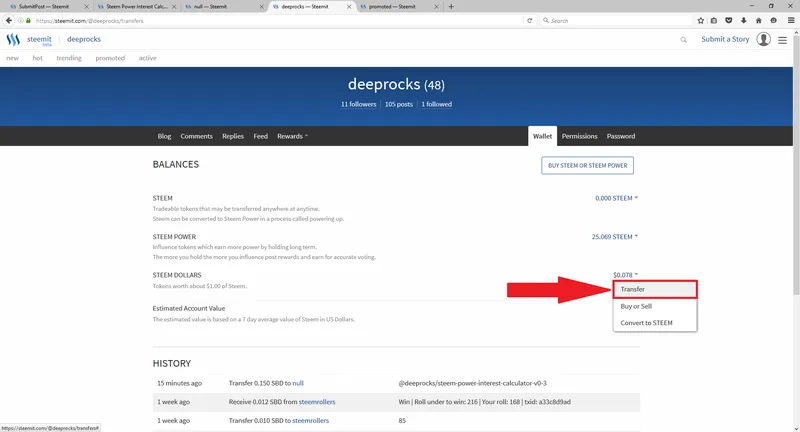The height and width of the screenshot is (432, 800).
Task: Open the chat smiley toolbar icon
Action: pos(773,20)
